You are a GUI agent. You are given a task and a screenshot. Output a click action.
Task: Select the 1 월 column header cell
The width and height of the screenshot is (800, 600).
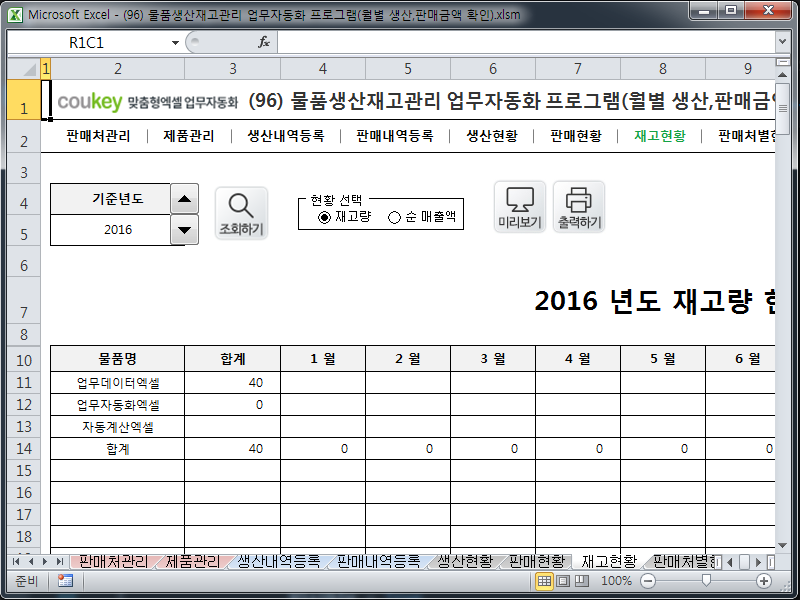(323, 359)
